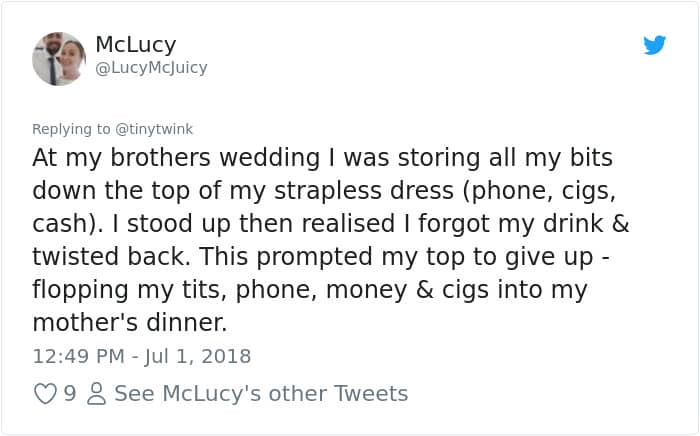Open McLucy's profile picture

[59, 58]
